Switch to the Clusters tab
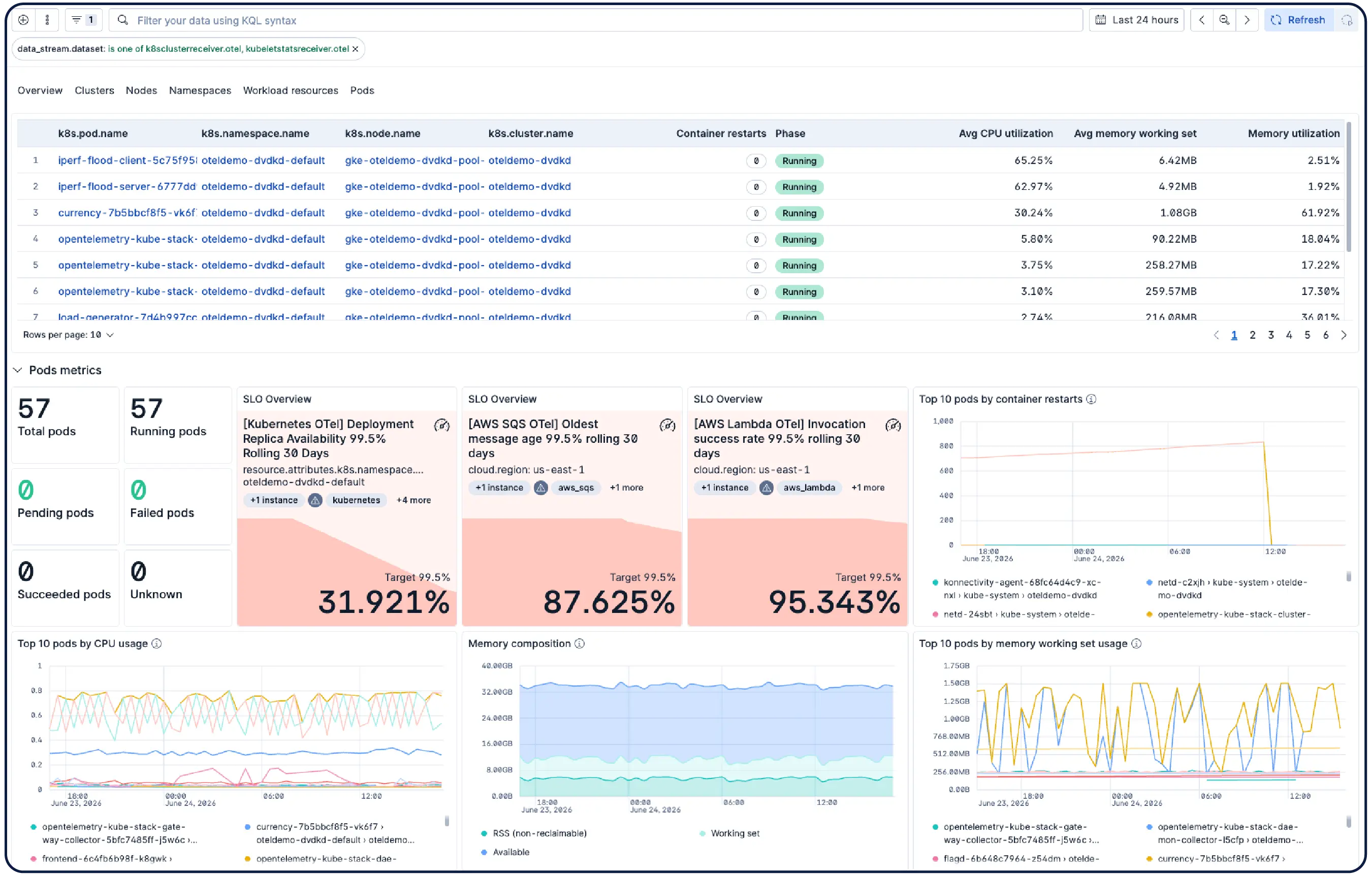 point(94,90)
